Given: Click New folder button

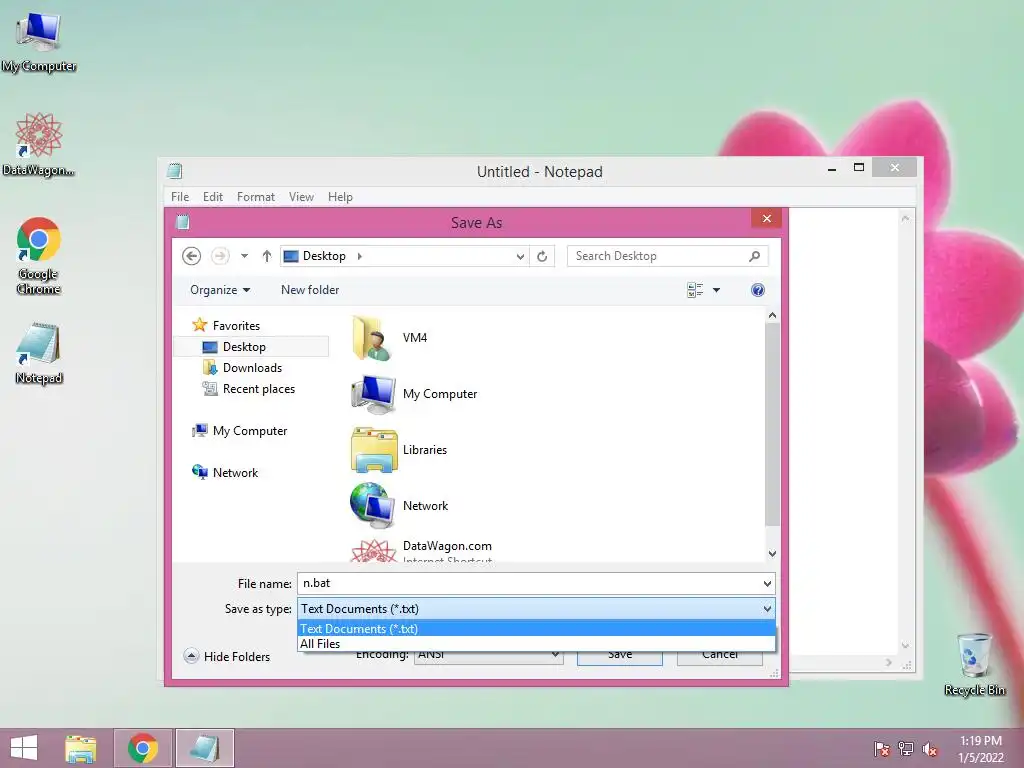Looking at the screenshot, I should (310, 290).
